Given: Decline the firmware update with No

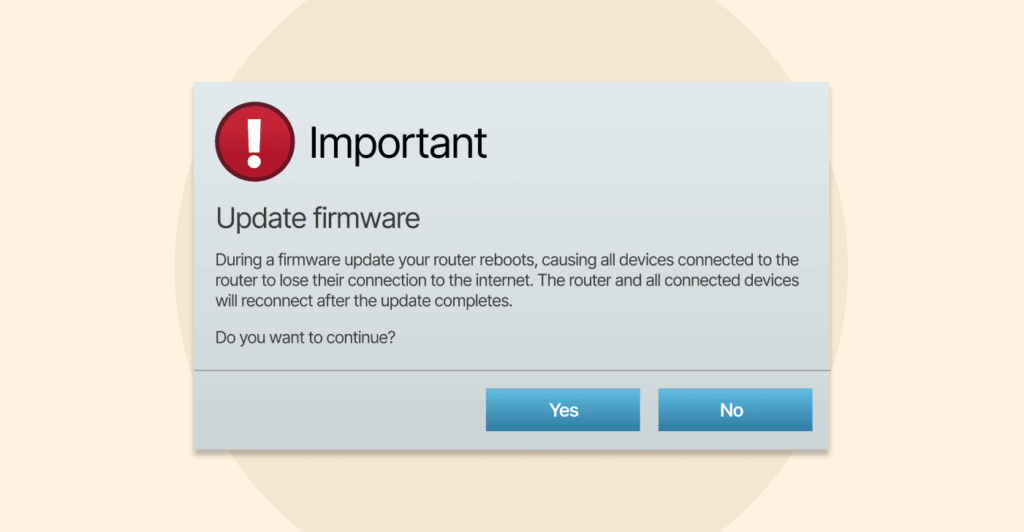Looking at the screenshot, I should pyautogui.click(x=734, y=410).
